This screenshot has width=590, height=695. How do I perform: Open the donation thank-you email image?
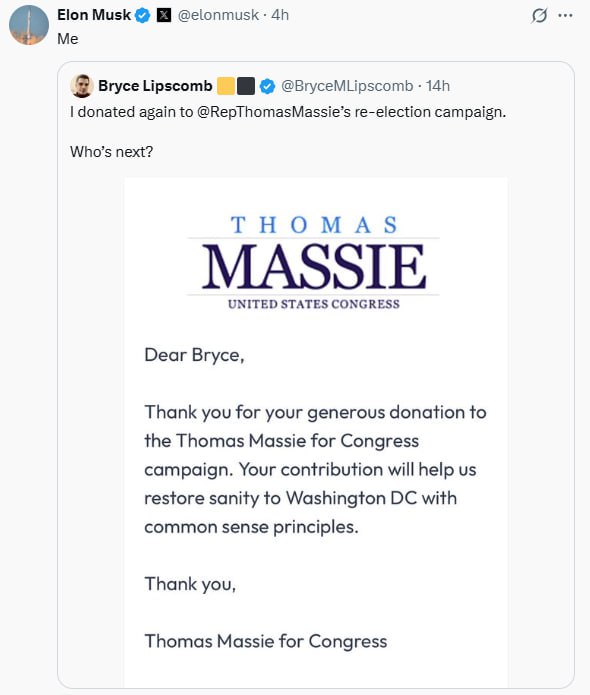click(x=316, y=432)
